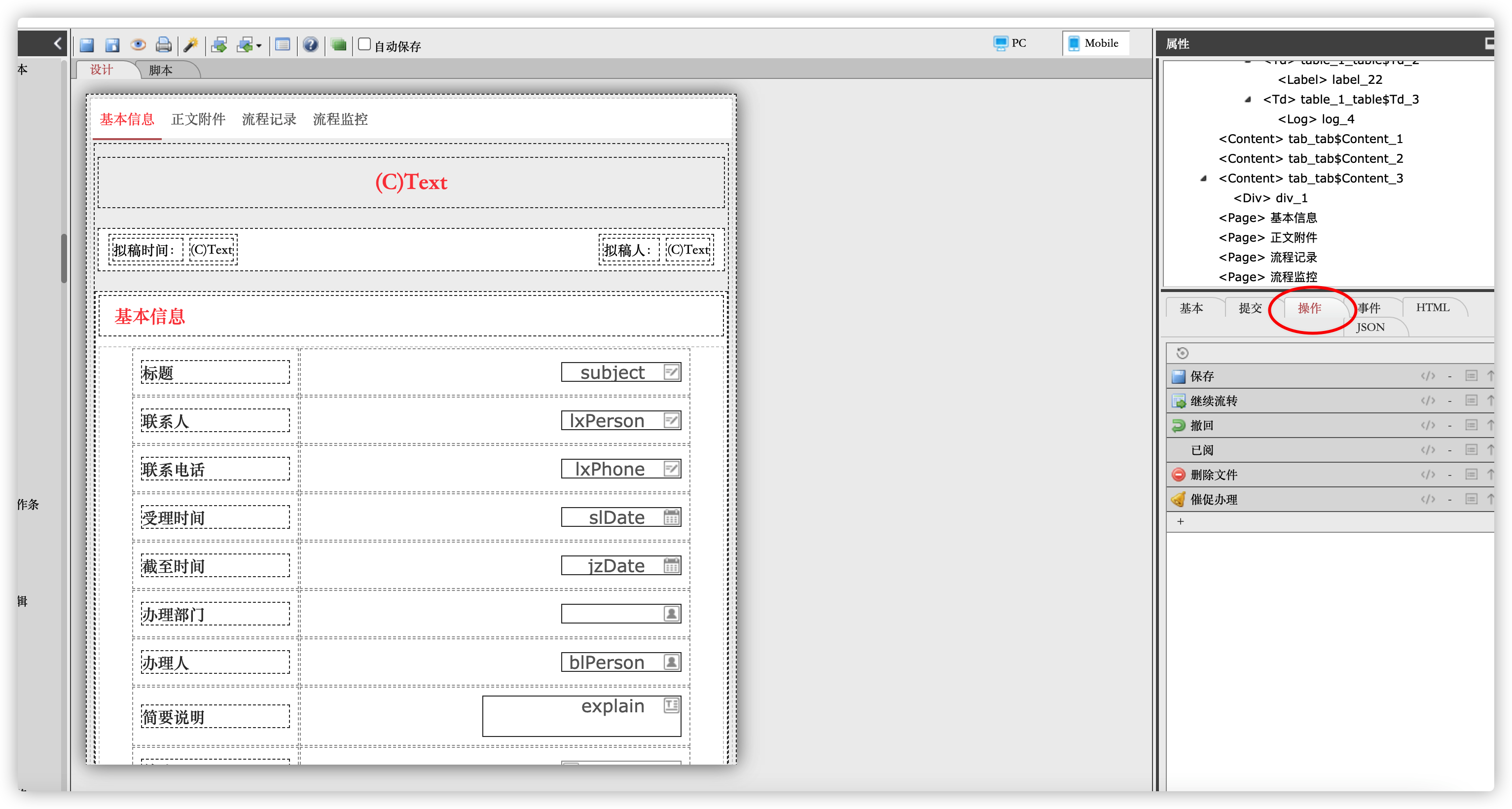Collapse the left panel with the chevron arrow
Image resolution: width=1512 pixels, height=809 pixels.
[58, 43]
